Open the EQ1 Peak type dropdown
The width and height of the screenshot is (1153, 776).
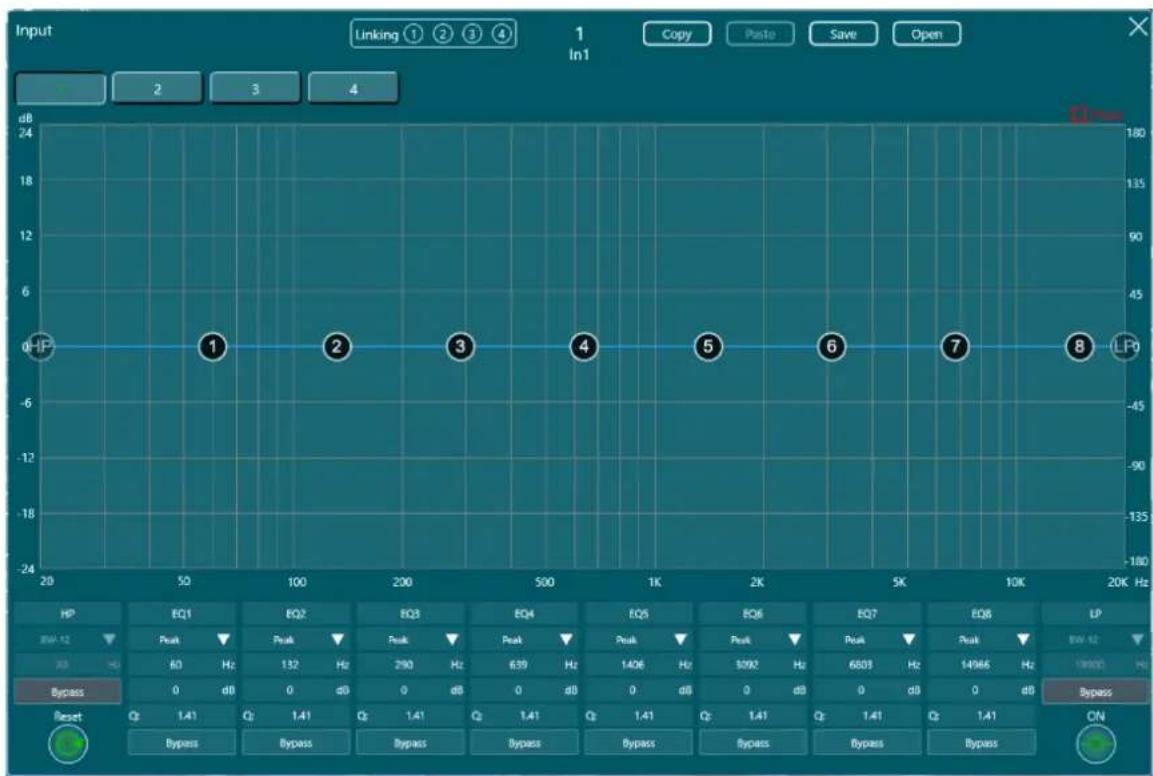[182, 640]
